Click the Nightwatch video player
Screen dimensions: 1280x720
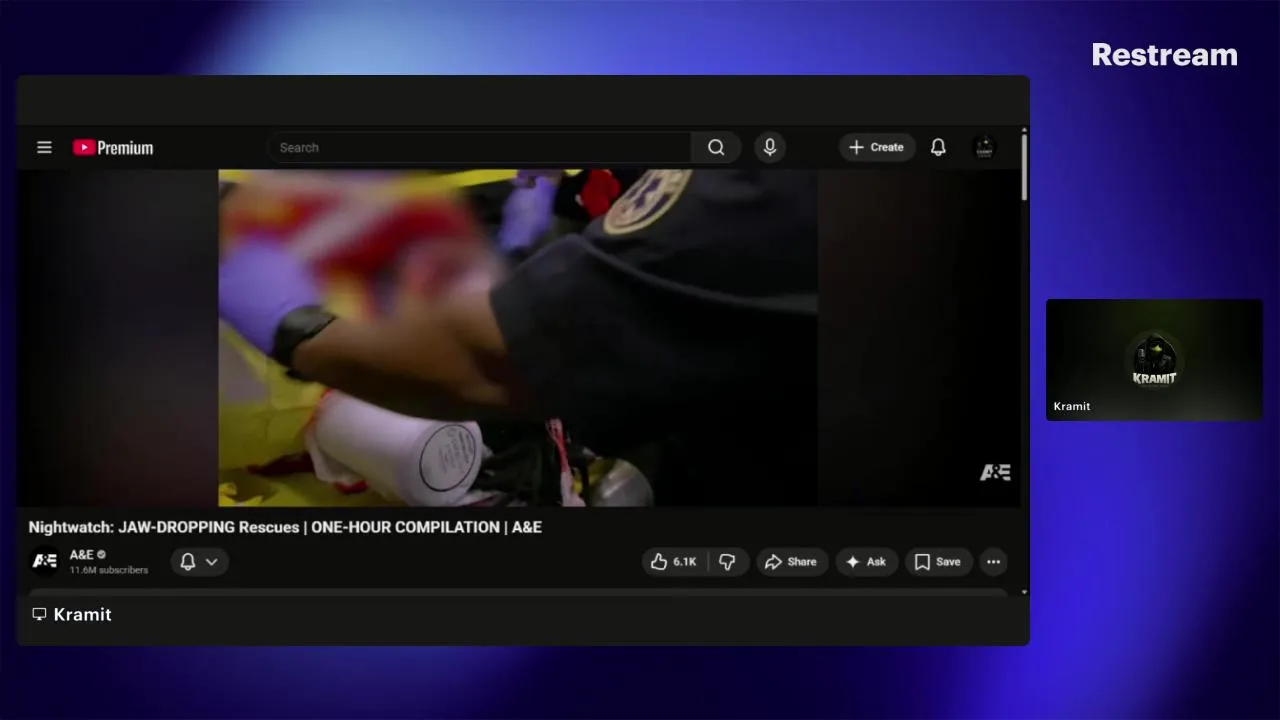click(x=518, y=337)
